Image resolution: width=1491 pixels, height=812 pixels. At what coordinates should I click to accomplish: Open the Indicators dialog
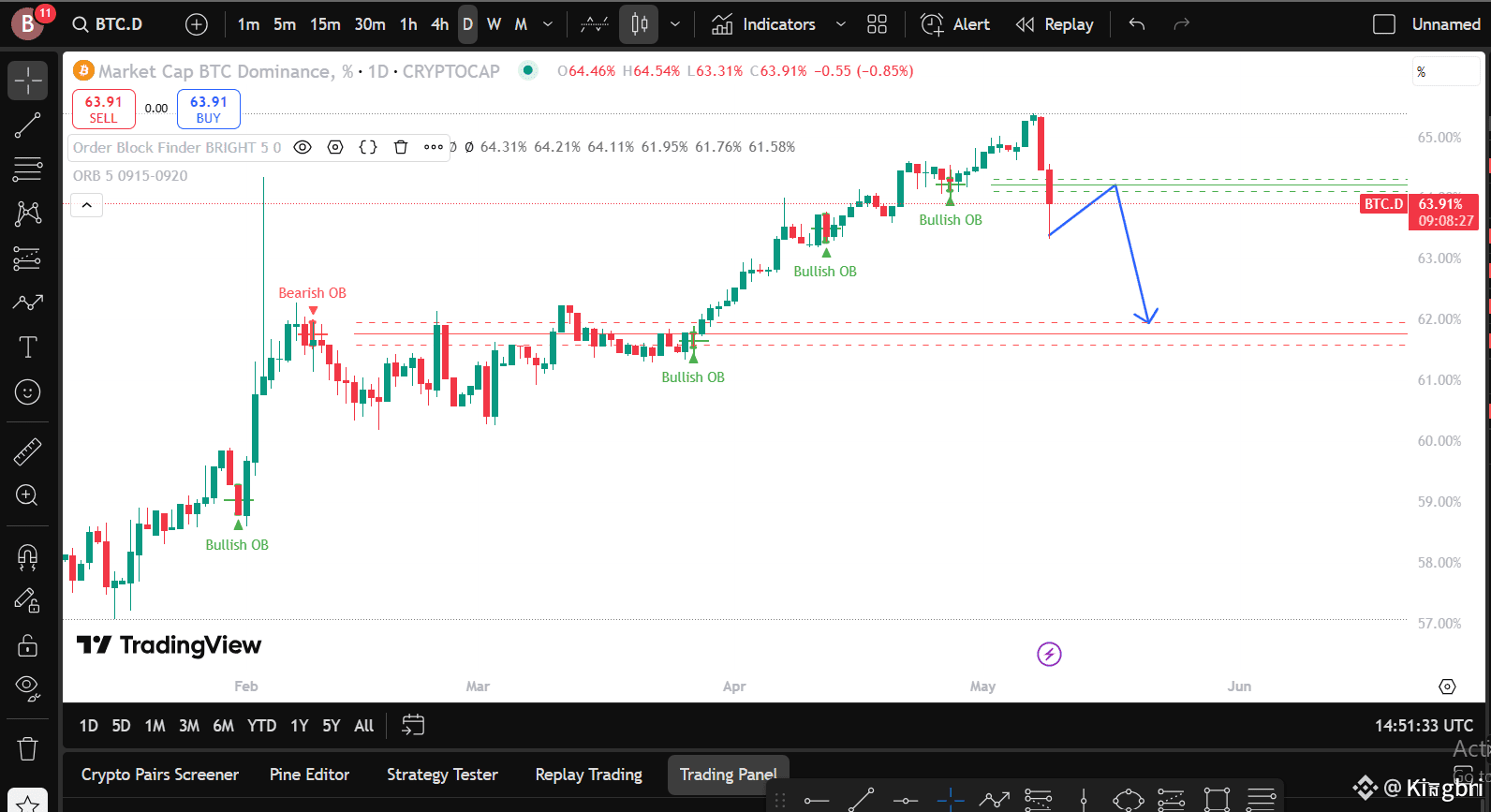pyautogui.click(x=764, y=24)
